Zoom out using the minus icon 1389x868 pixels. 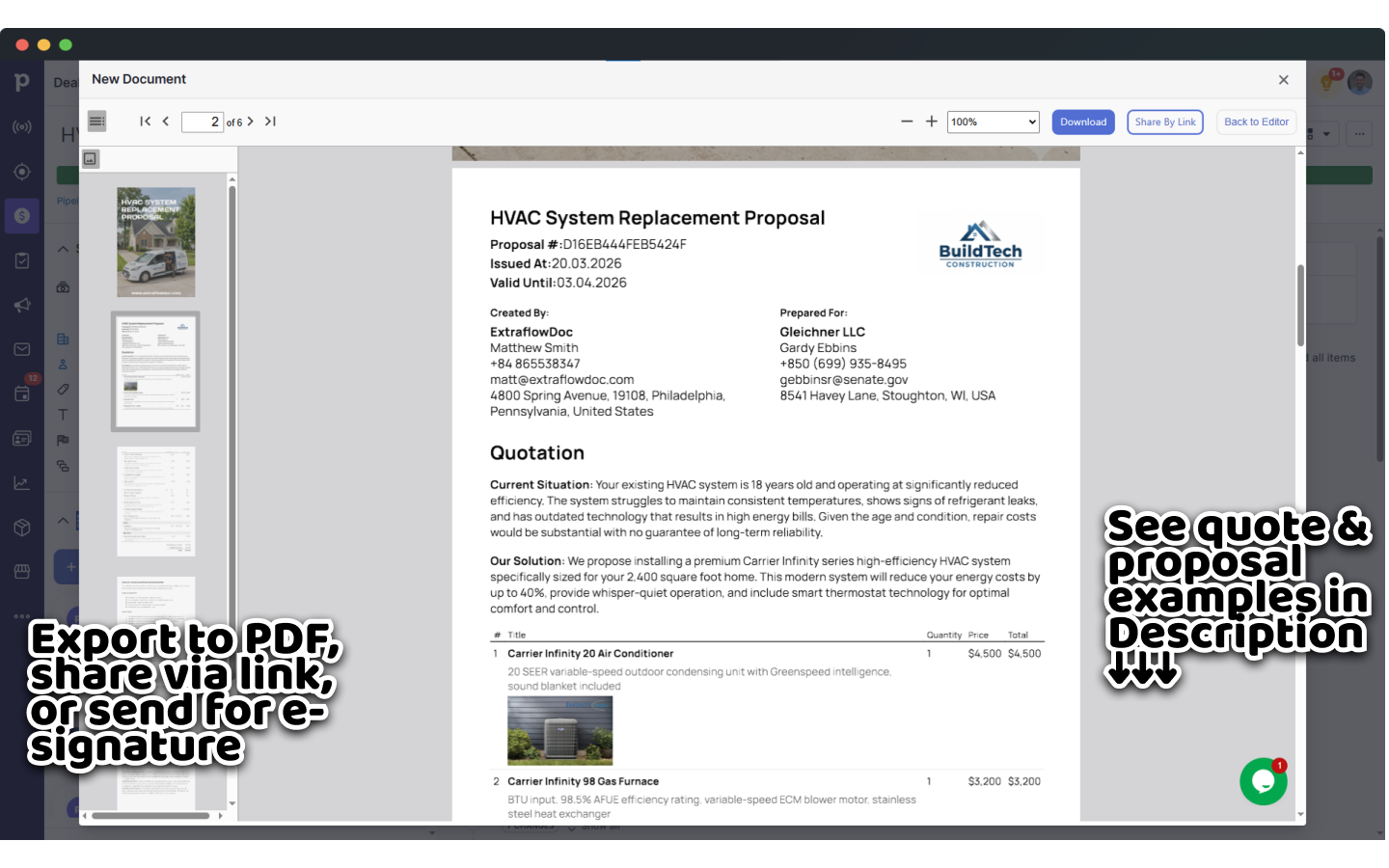907,122
